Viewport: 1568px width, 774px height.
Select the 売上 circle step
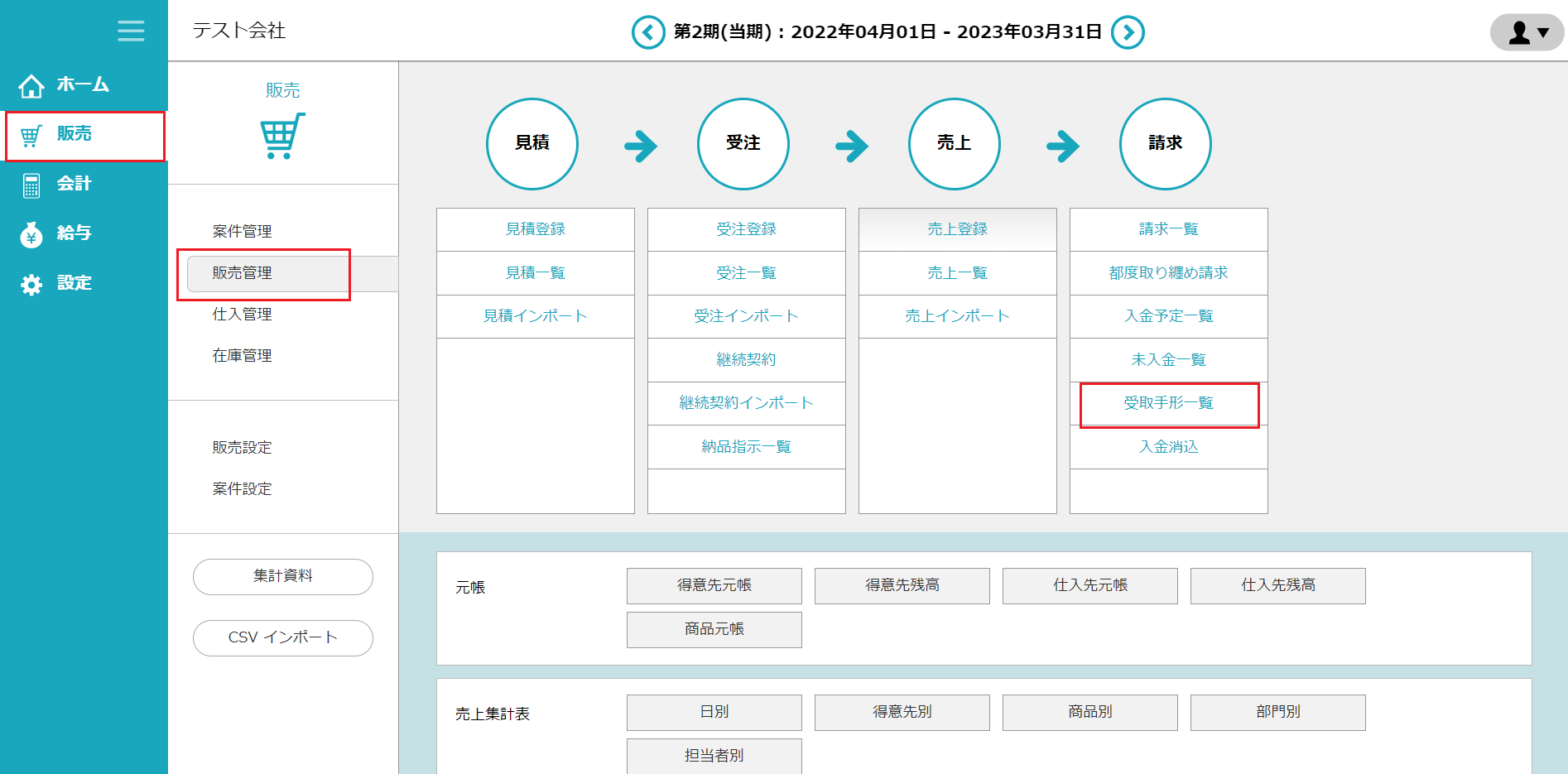(x=955, y=143)
